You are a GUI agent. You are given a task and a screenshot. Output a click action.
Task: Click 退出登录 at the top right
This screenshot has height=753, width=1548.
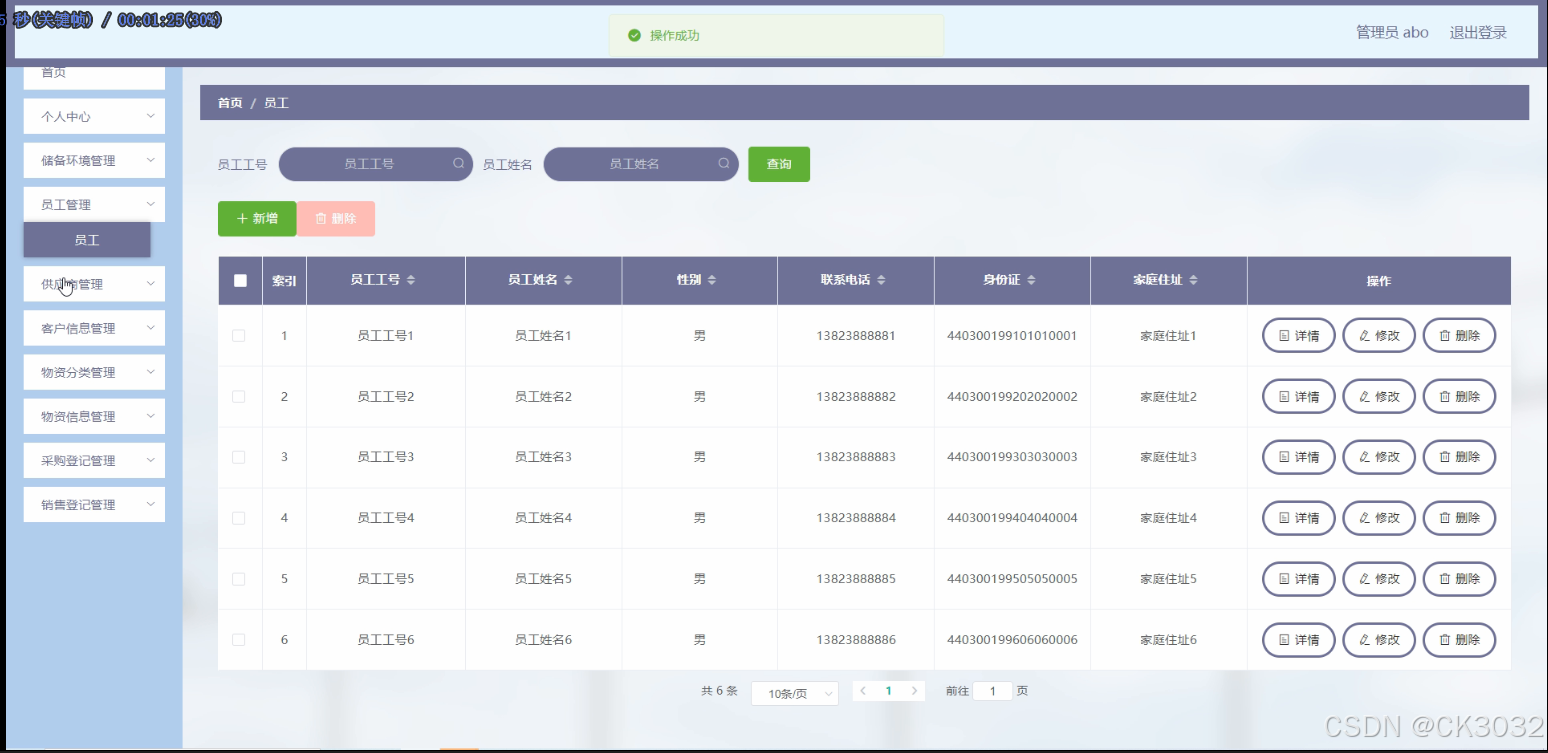(x=1477, y=31)
